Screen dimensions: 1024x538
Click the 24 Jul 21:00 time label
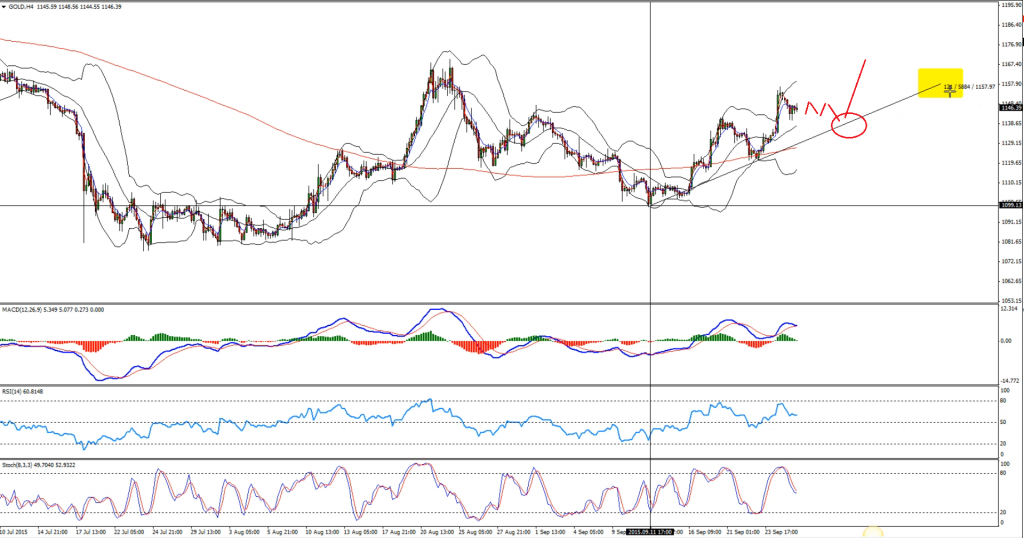168,532
